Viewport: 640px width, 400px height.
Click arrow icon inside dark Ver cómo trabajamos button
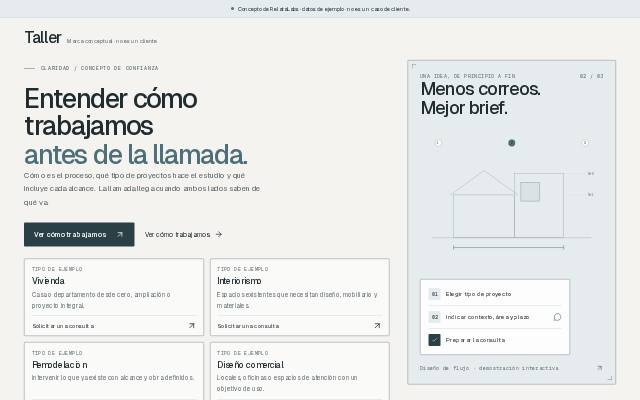pyautogui.click(x=120, y=234)
